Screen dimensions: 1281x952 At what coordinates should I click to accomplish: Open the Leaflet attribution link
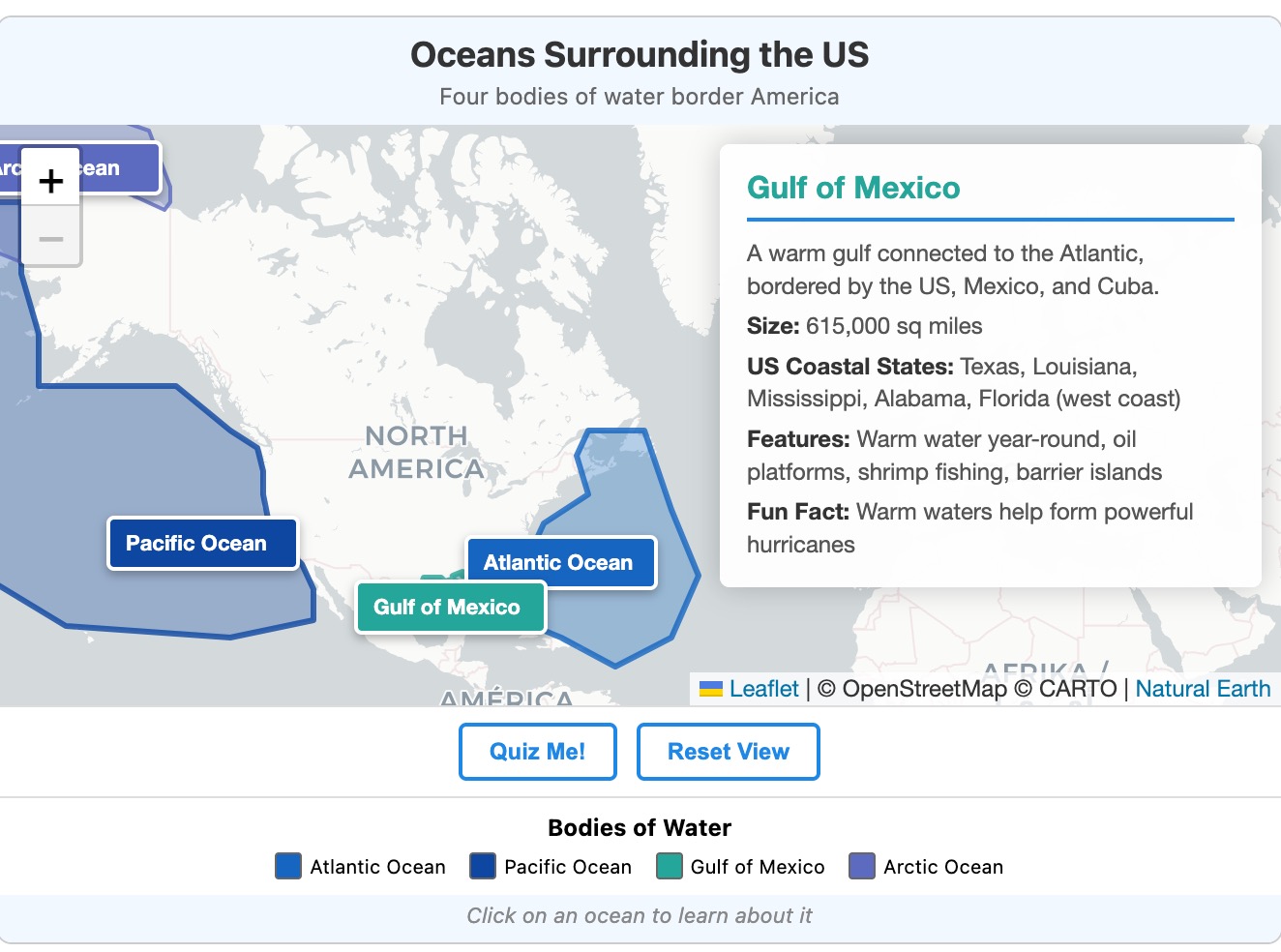pyautogui.click(x=764, y=689)
